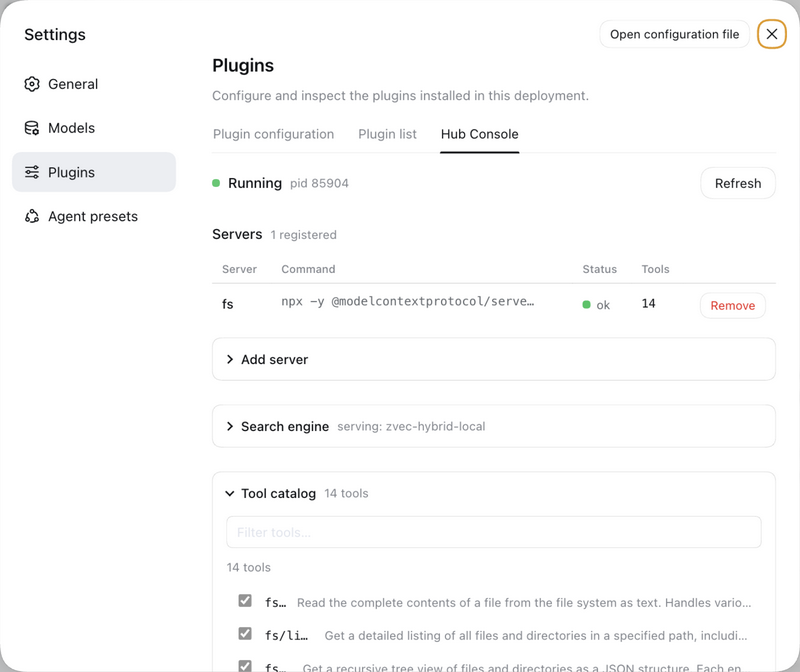Close the Settings dialog with X
This screenshot has width=800, height=672.
point(771,34)
